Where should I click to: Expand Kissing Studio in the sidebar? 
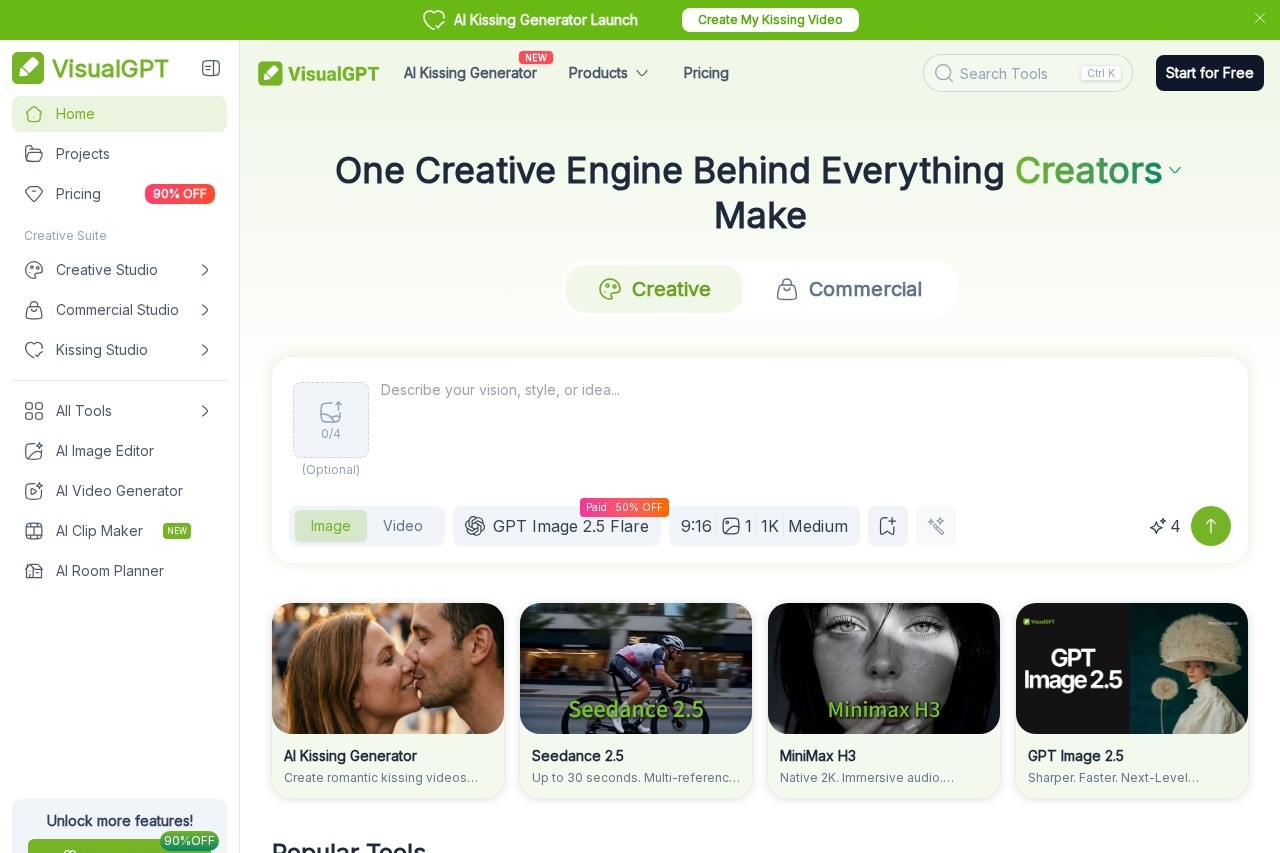pos(119,350)
